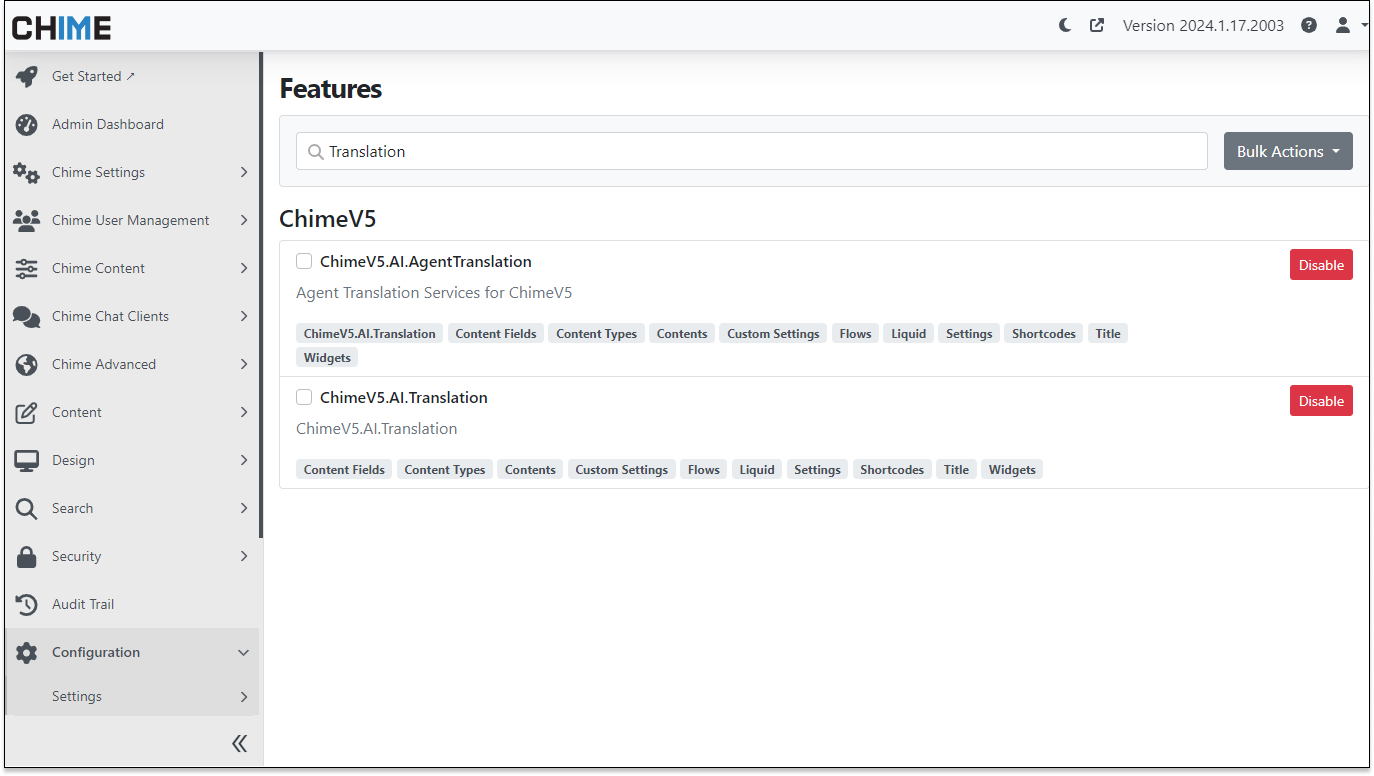Click into the Translation filter field
The image size is (1374, 776).
(x=752, y=151)
